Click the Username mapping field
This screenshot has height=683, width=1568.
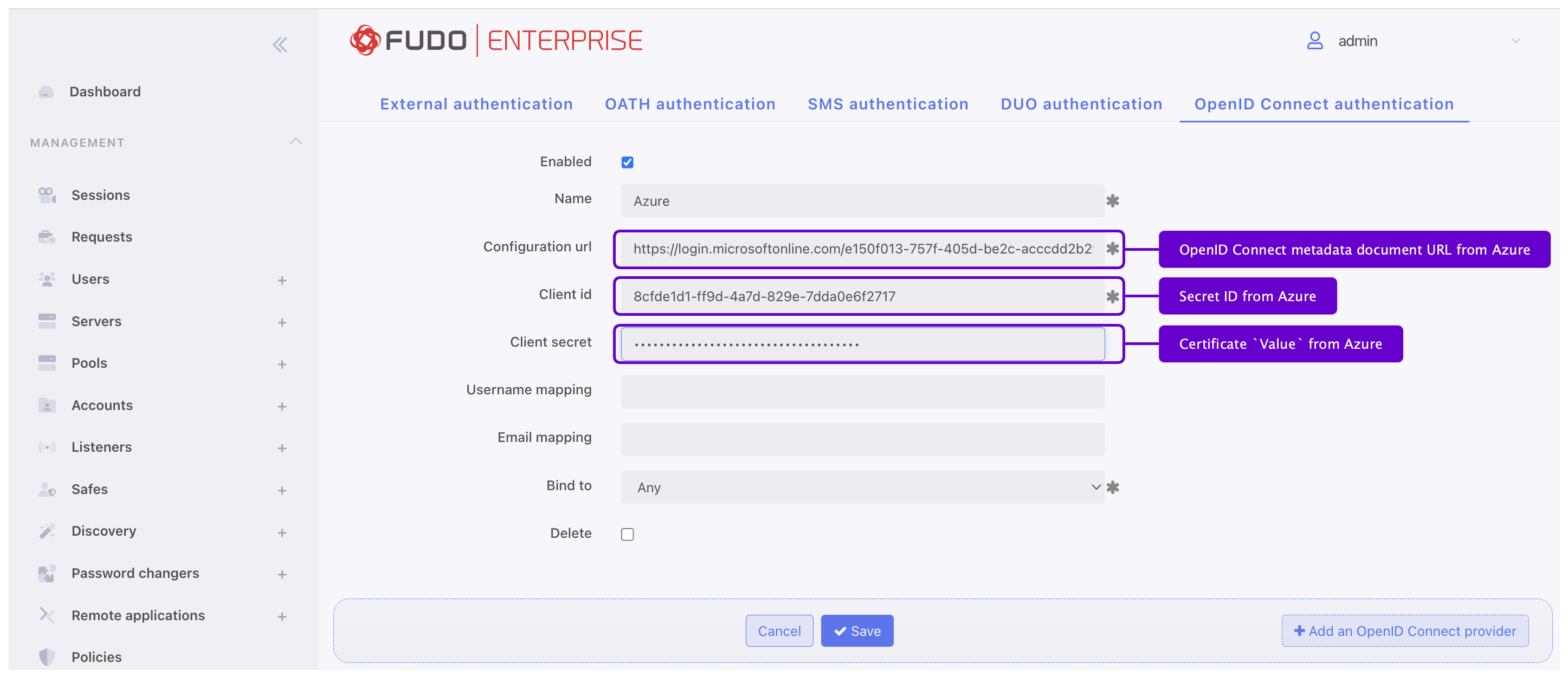tap(862, 392)
